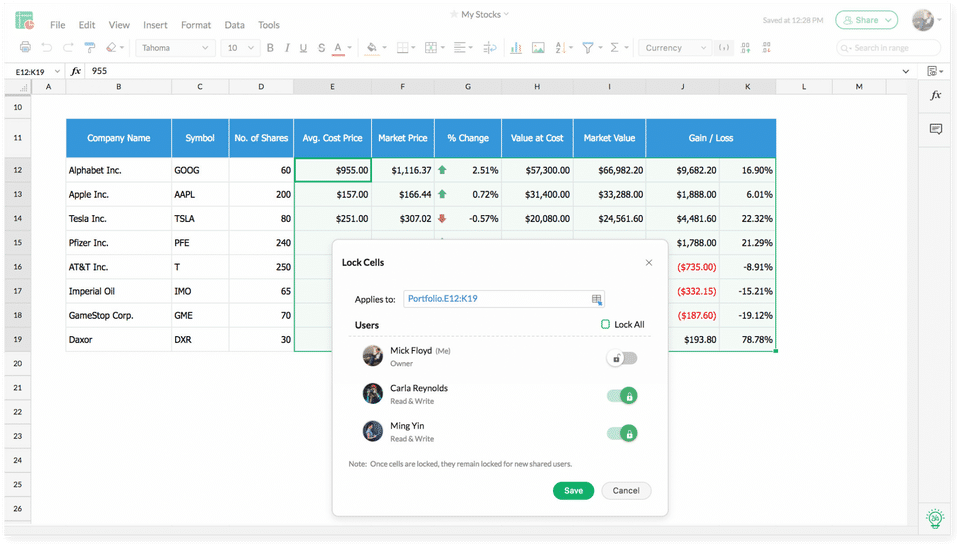
Task: Click the Filter funnel icon
Action: pos(588,48)
